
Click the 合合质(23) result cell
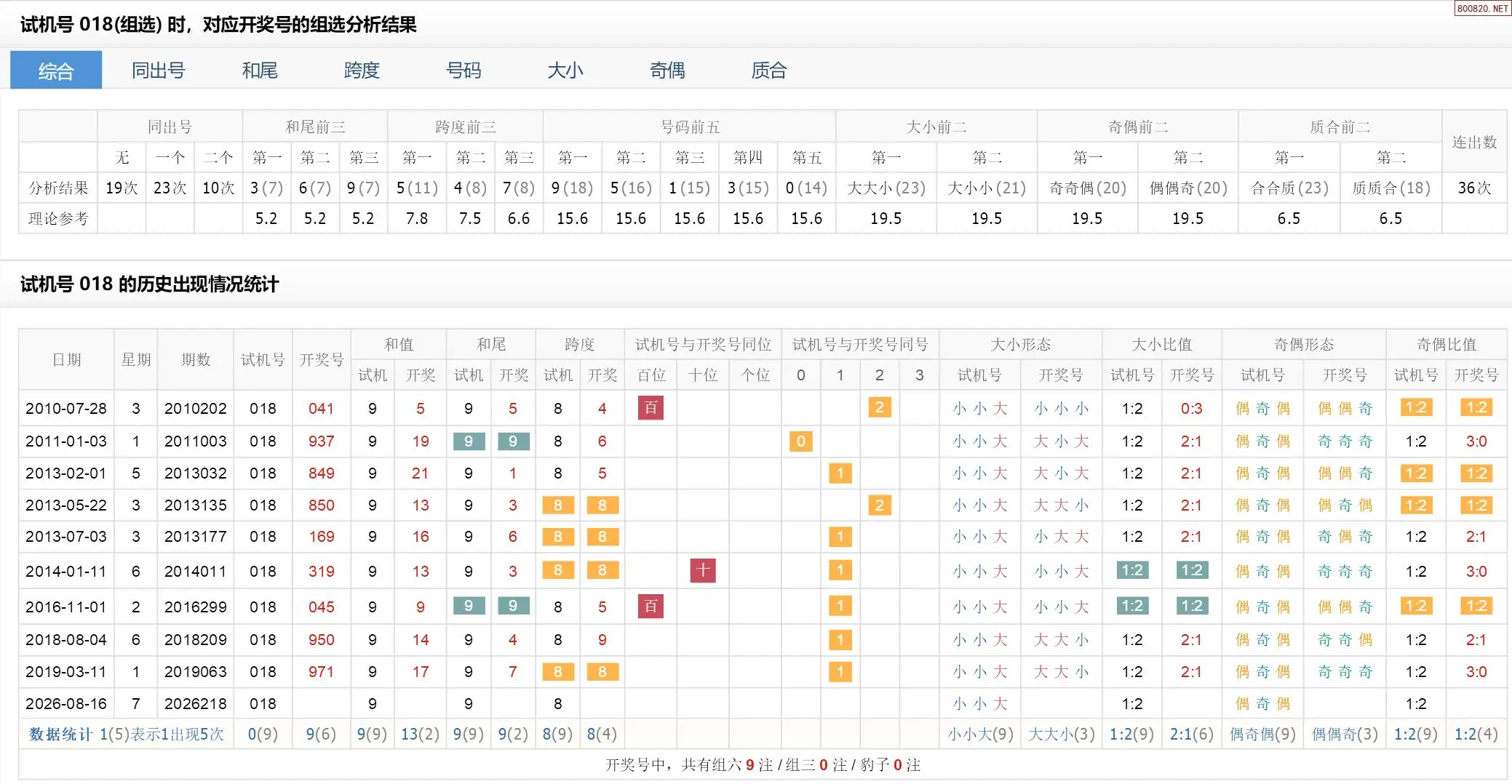pyautogui.click(x=1289, y=188)
